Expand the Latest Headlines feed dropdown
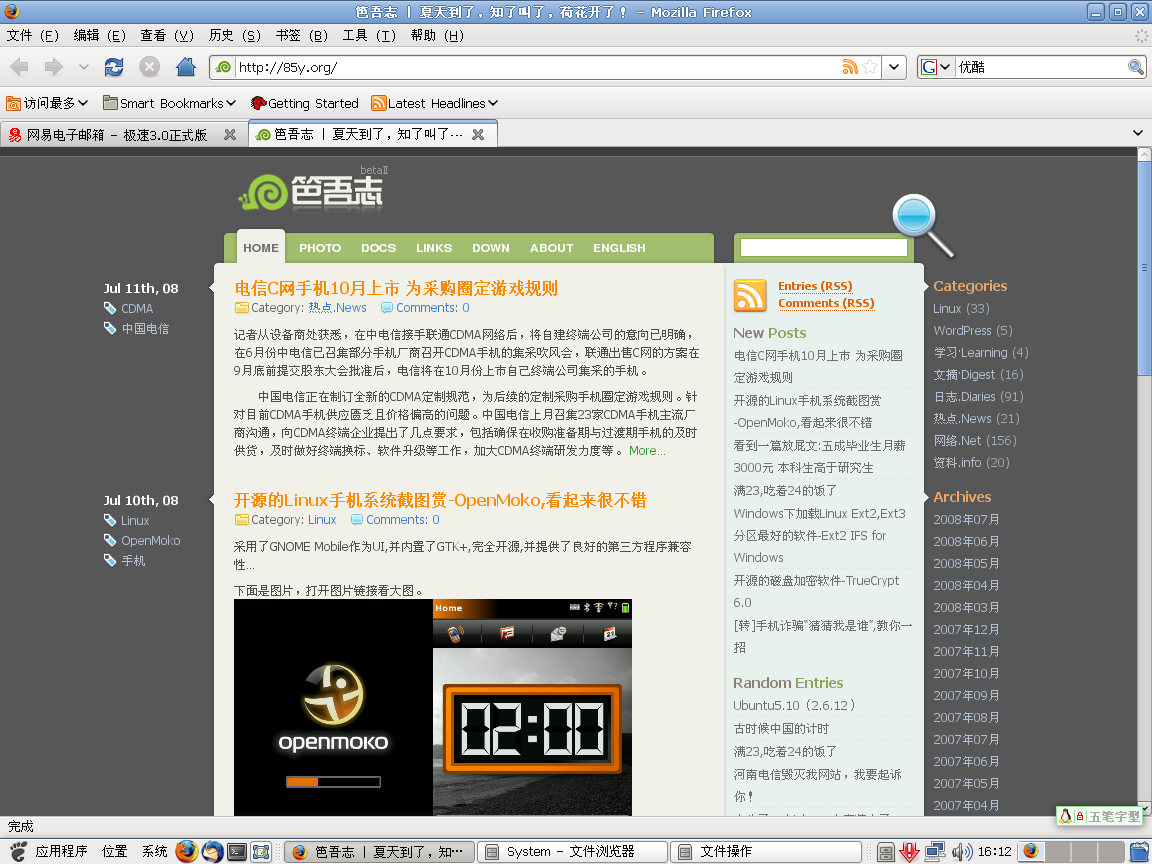 [x=493, y=103]
